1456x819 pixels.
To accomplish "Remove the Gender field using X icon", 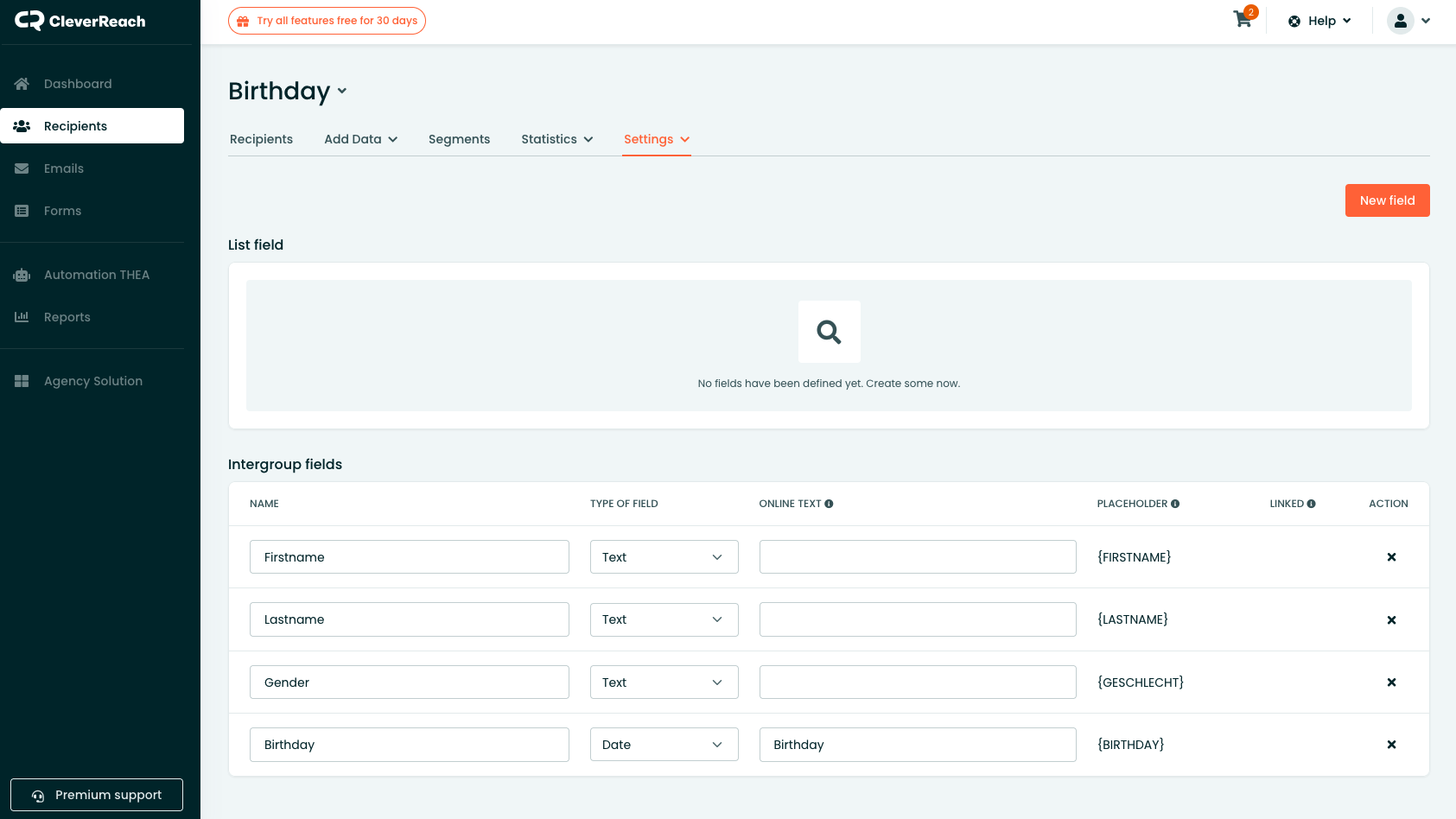I will click(x=1391, y=682).
